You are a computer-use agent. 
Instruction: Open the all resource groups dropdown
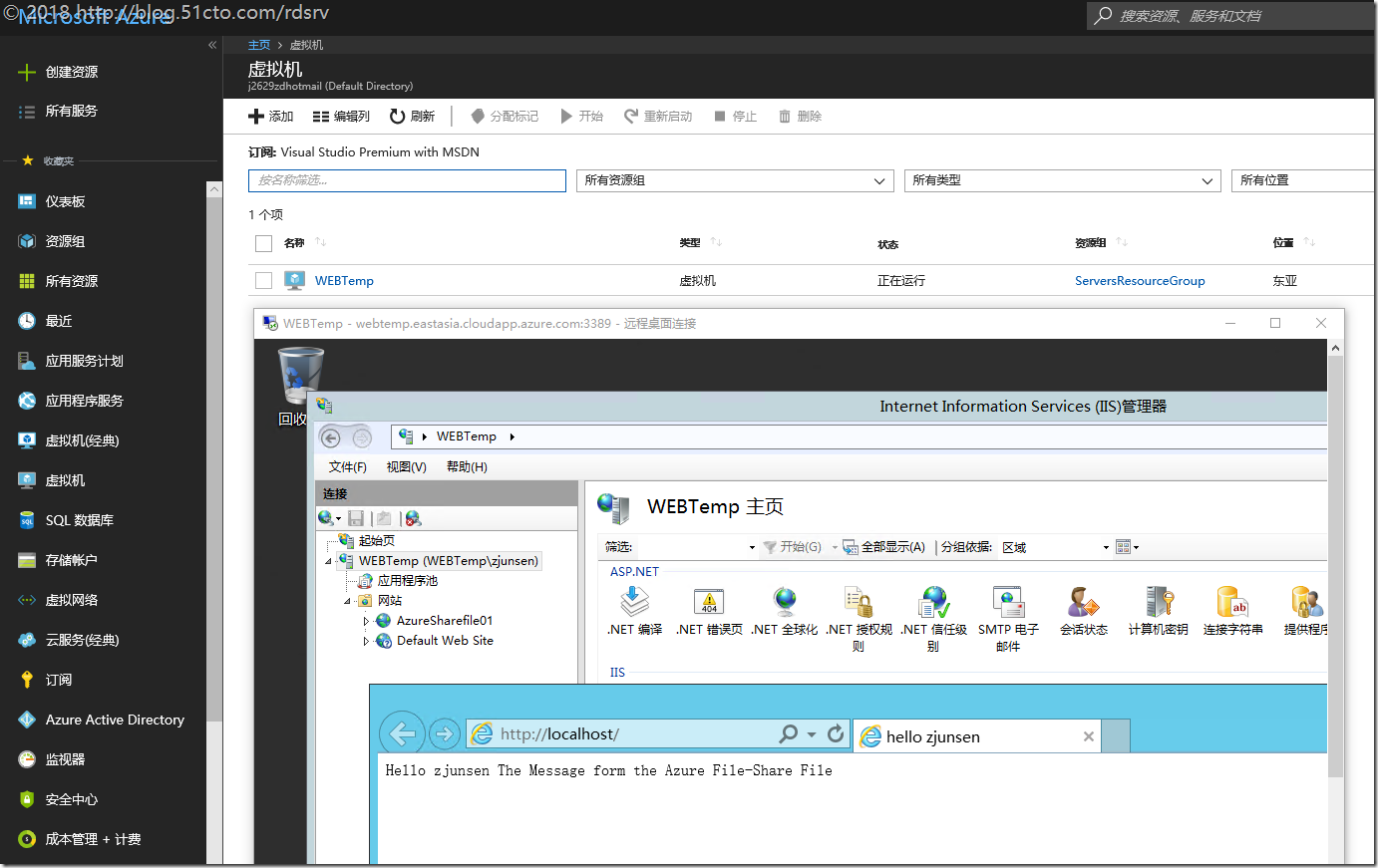[735, 180]
